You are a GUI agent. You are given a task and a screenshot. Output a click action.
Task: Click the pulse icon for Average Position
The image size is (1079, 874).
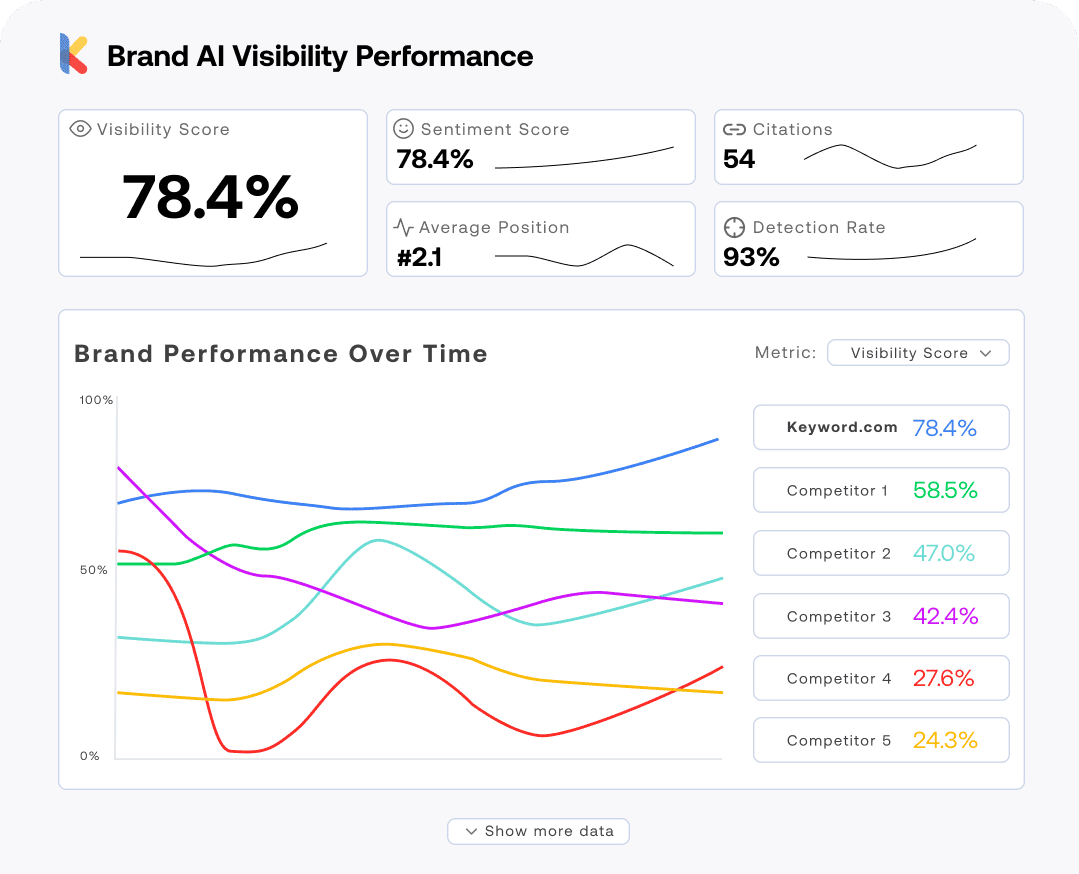403,227
